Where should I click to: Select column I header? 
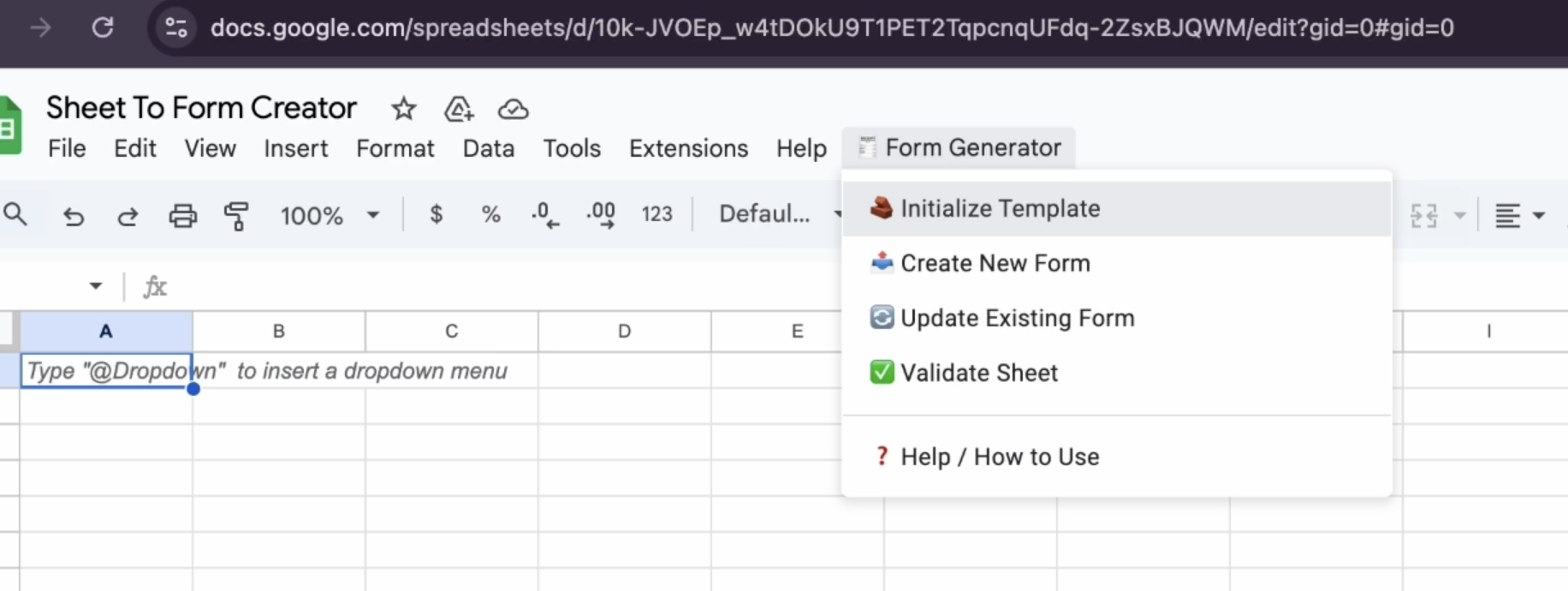(x=1488, y=331)
